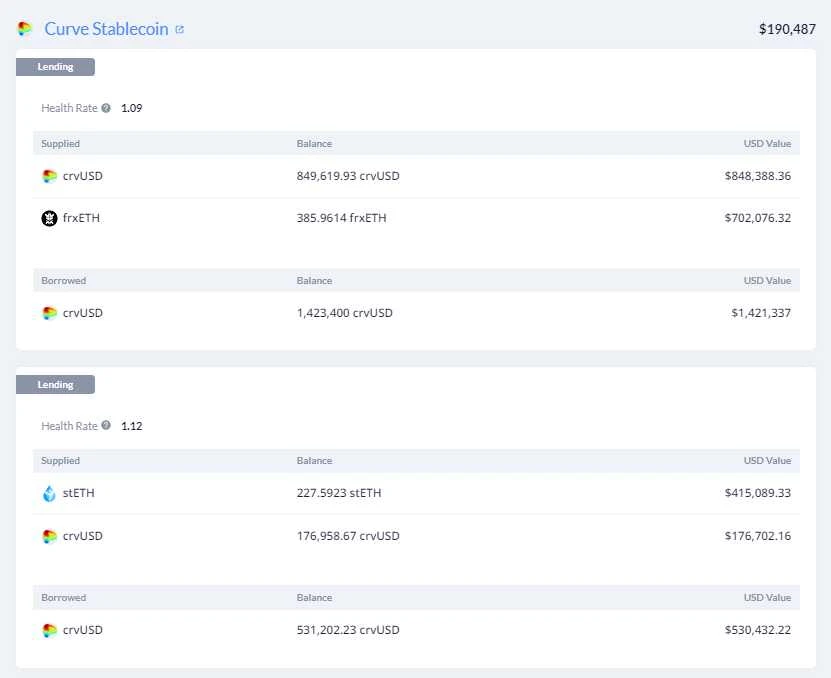Click the $1,421,337 borrowed USD value
Viewport: 831px width, 678px height.
coord(761,313)
